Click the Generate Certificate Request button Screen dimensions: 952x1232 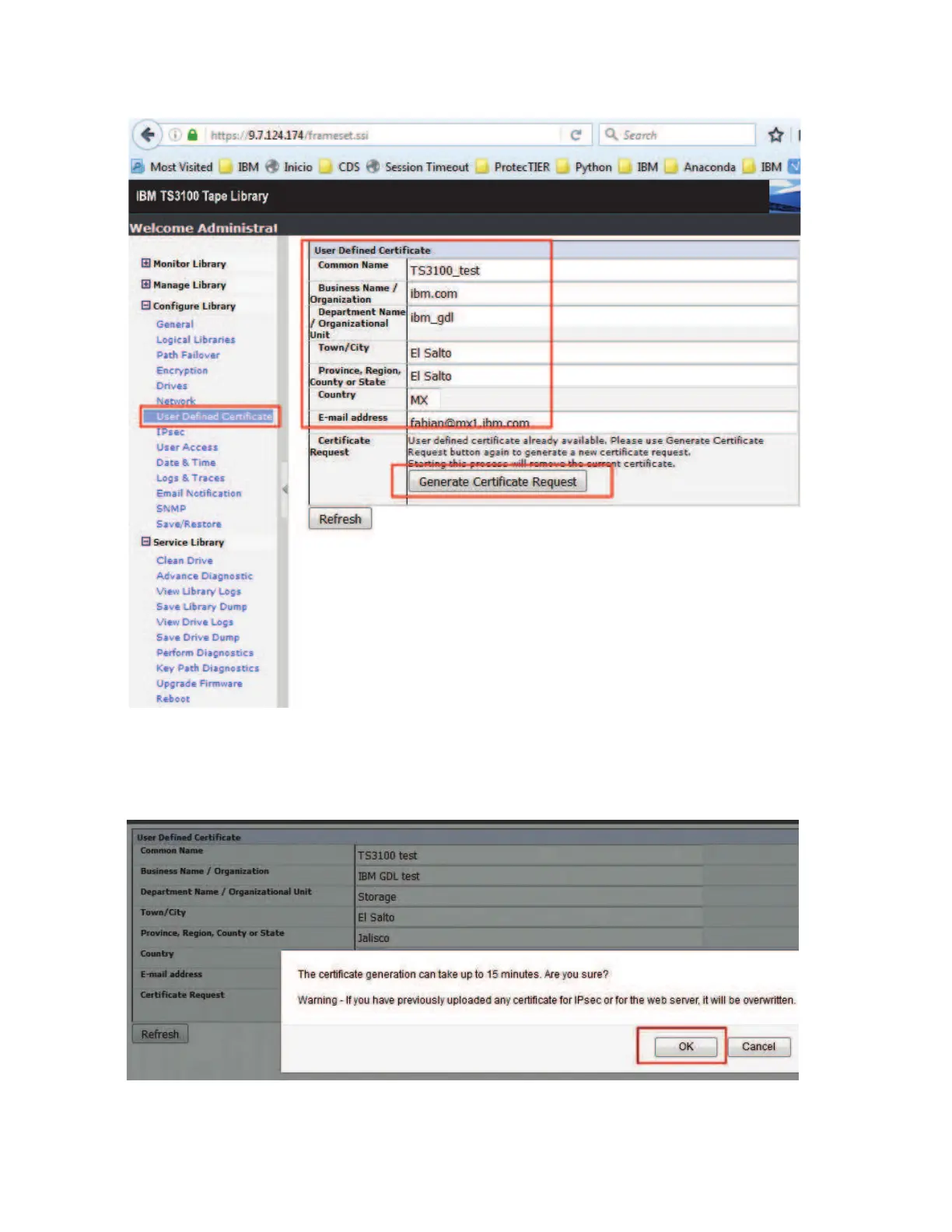[498, 481]
